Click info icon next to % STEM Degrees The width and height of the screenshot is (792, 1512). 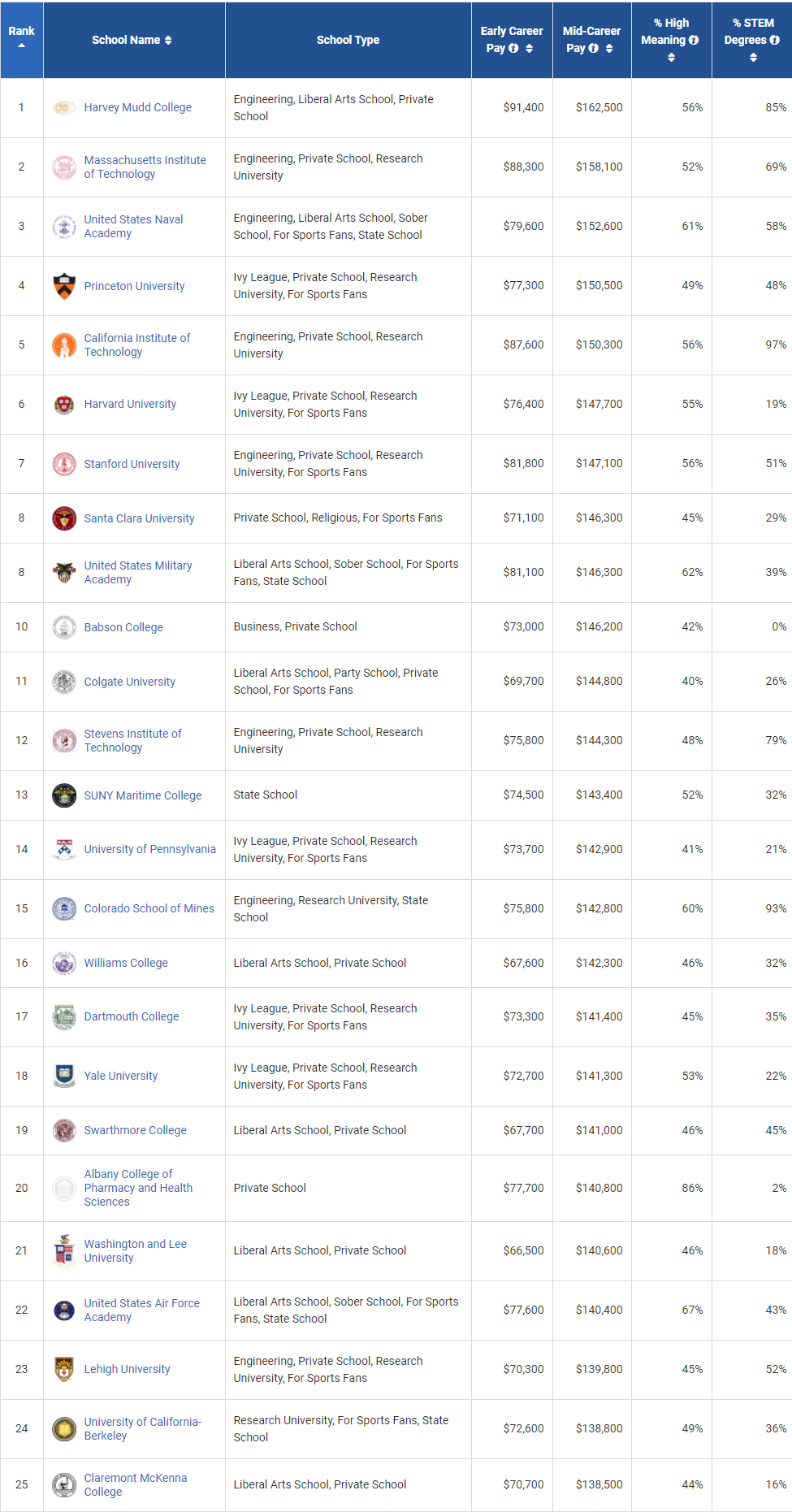[x=775, y=40]
